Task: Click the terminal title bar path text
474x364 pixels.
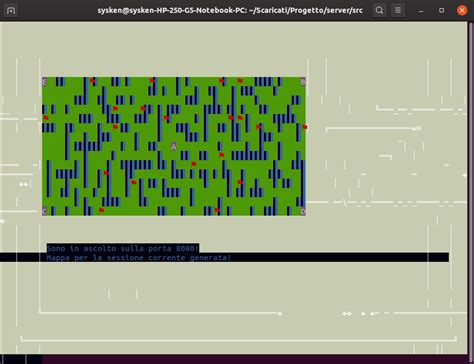Action: pyautogui.click(x=230, y=10)
